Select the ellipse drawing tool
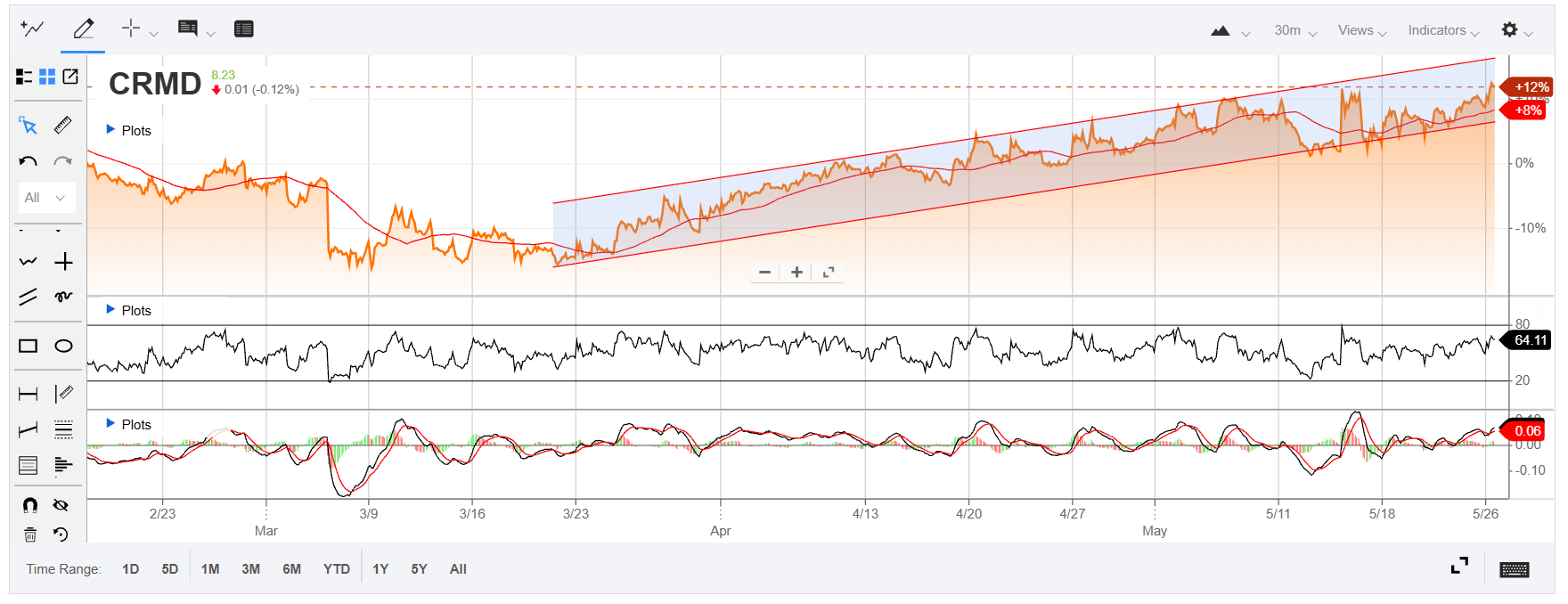This screenshot has width=1568, height=604. [x=63, y=346]
